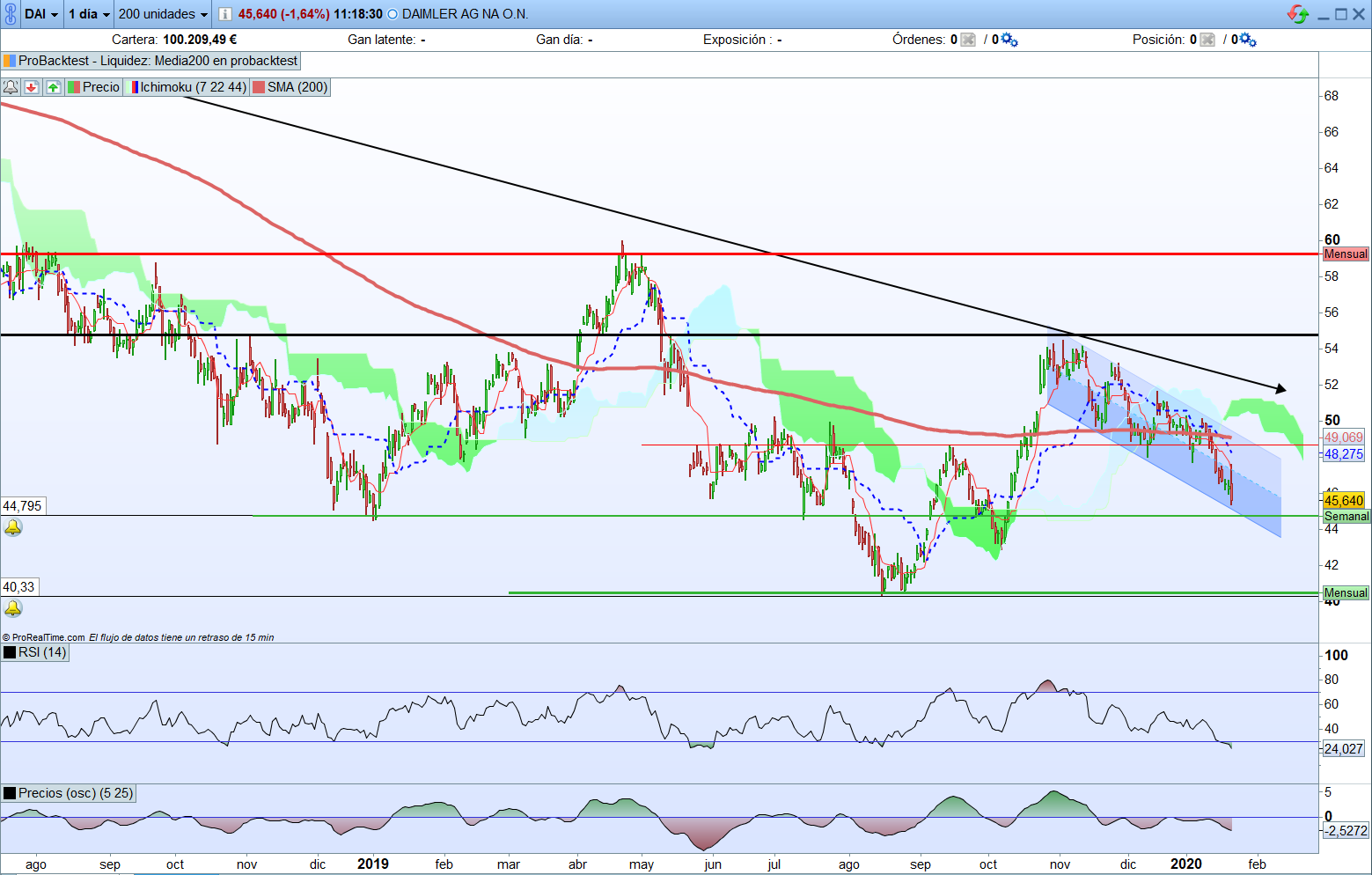1372x875 pixels.
Task: Expand the 200 unidades dropdown
Action: [163, 14]
